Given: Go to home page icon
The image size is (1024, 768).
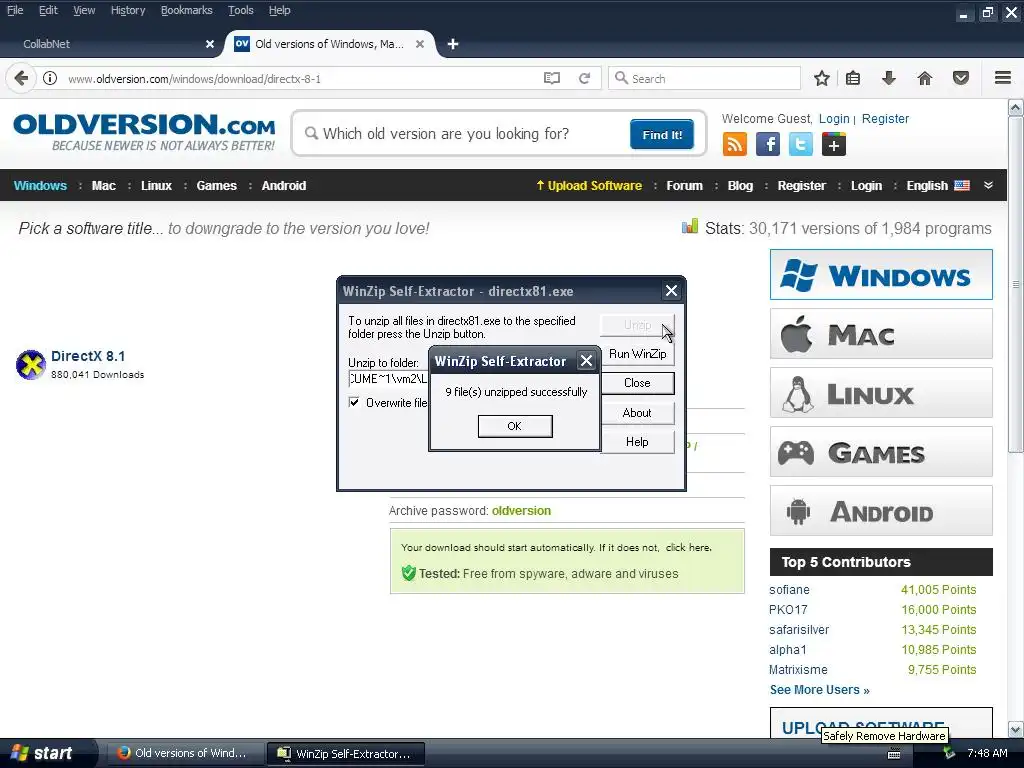Looking at the screenshot, I should (x=925, y=78).
